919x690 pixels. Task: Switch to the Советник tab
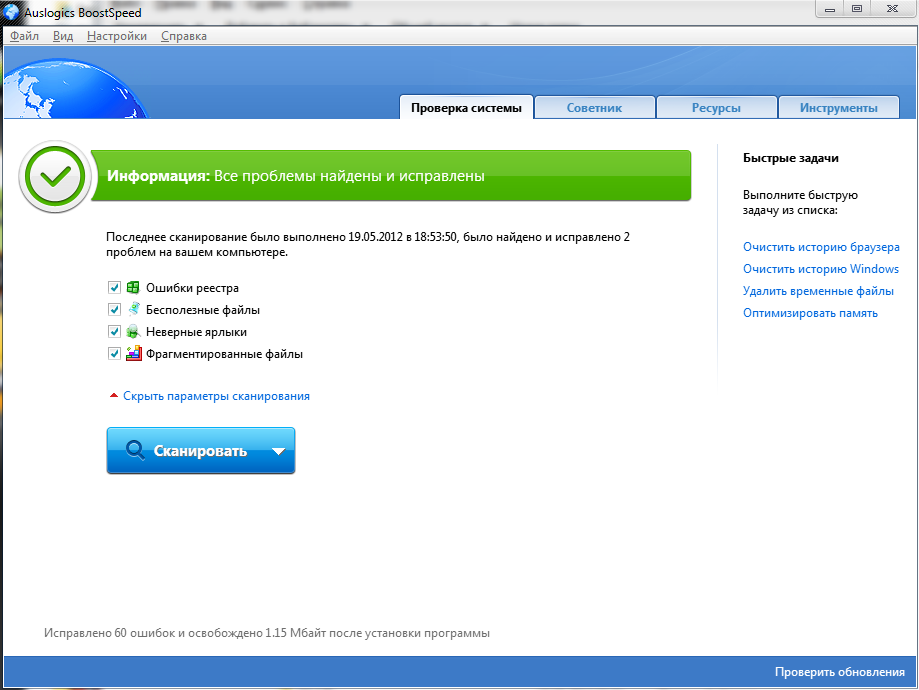(594, 108)
